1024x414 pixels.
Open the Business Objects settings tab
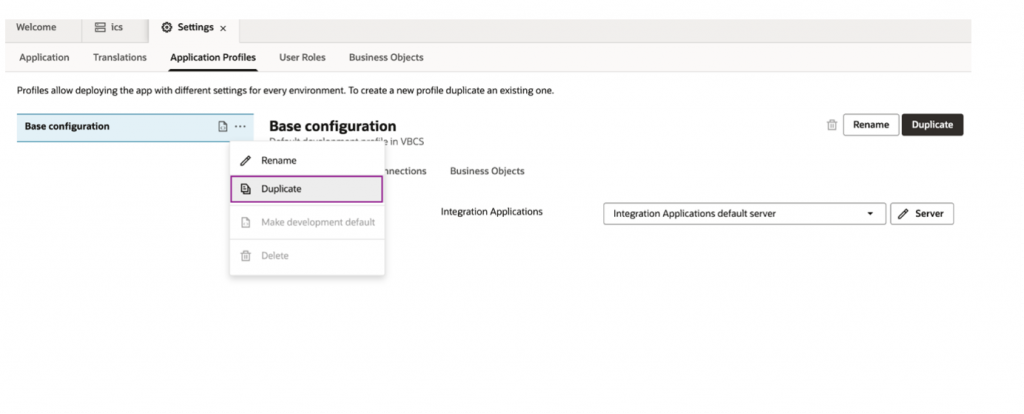386,57
